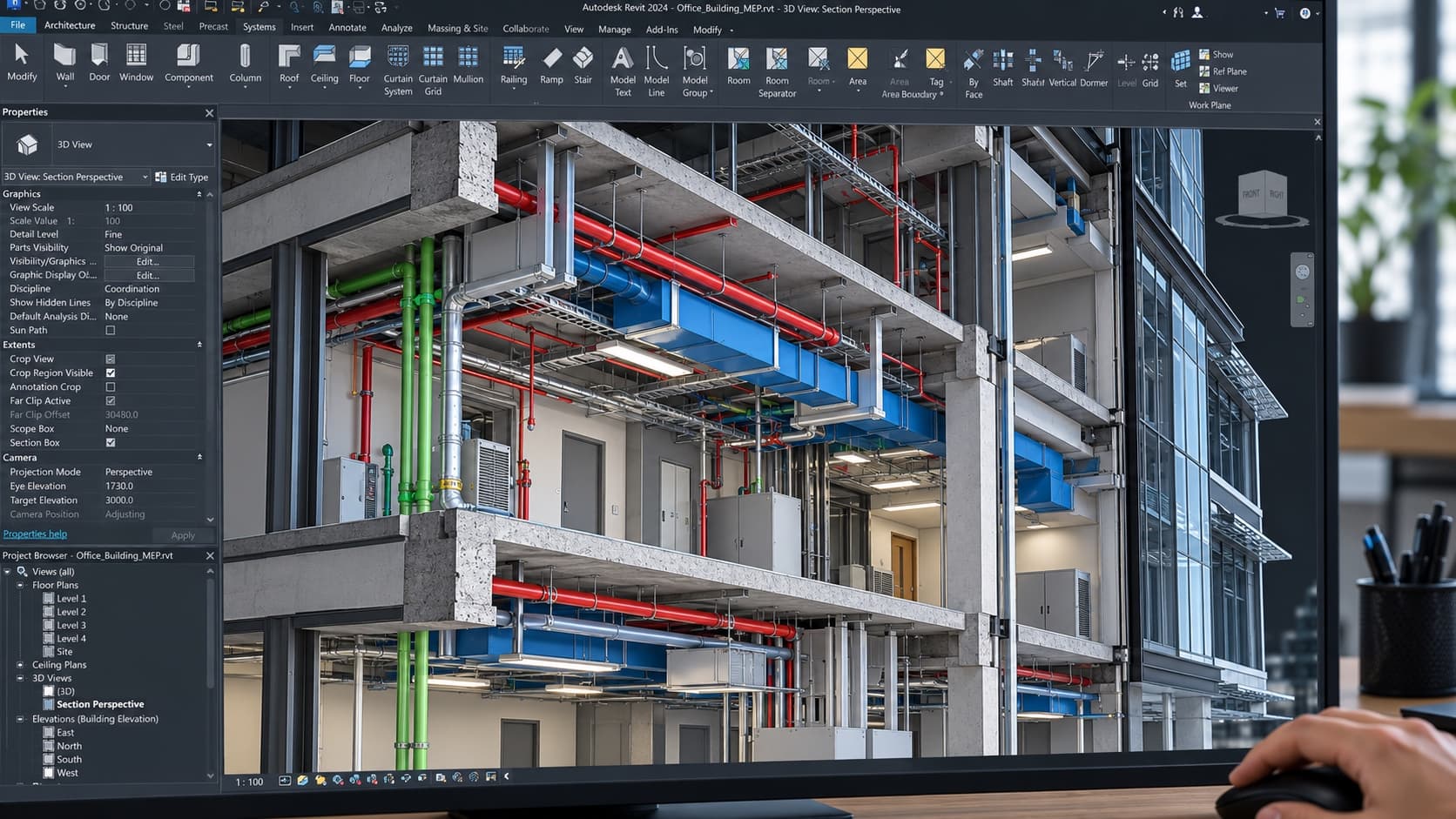Select the Wall tool

pos(64,63)
